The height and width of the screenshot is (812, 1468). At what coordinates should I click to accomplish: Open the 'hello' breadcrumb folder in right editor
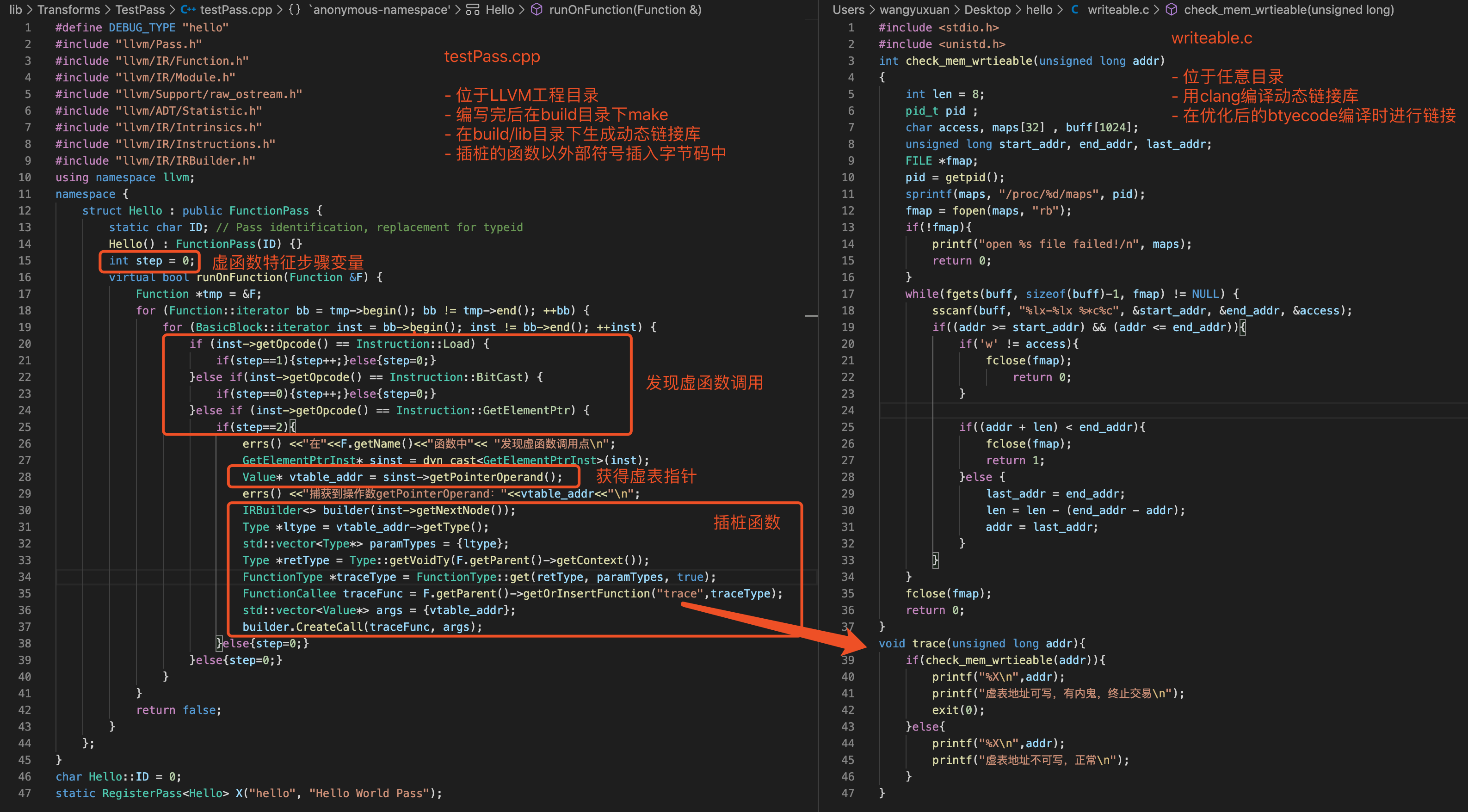(1039, 10)
